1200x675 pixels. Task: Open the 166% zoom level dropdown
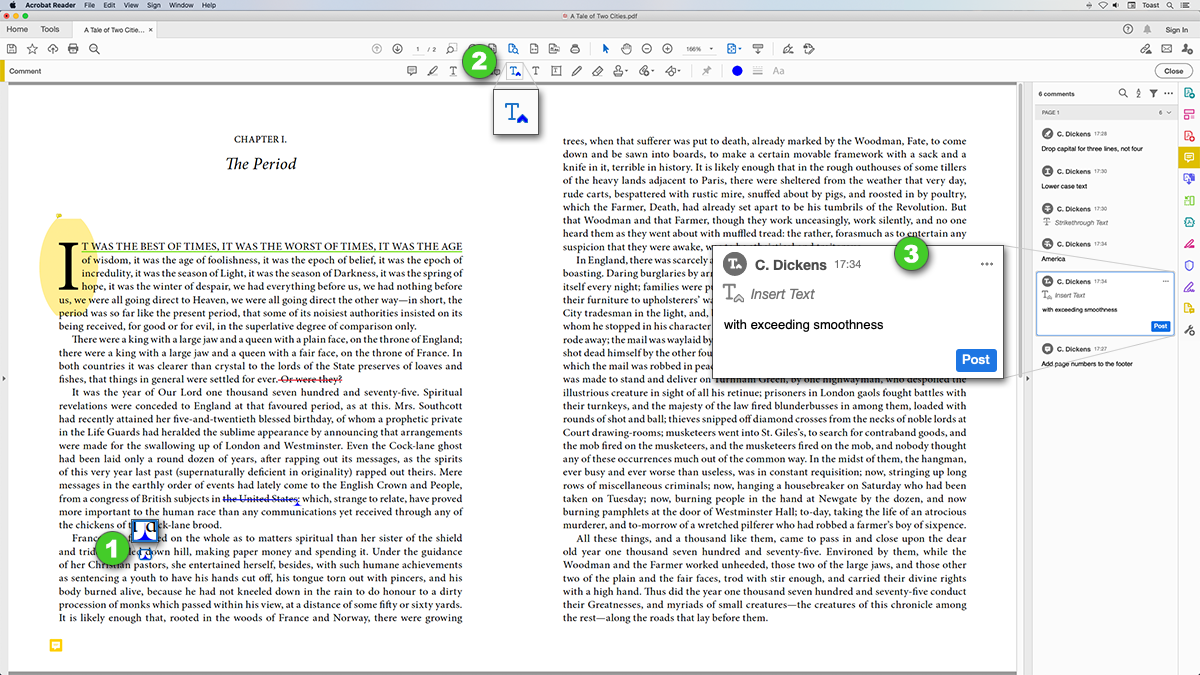click(x=700, y=48)
